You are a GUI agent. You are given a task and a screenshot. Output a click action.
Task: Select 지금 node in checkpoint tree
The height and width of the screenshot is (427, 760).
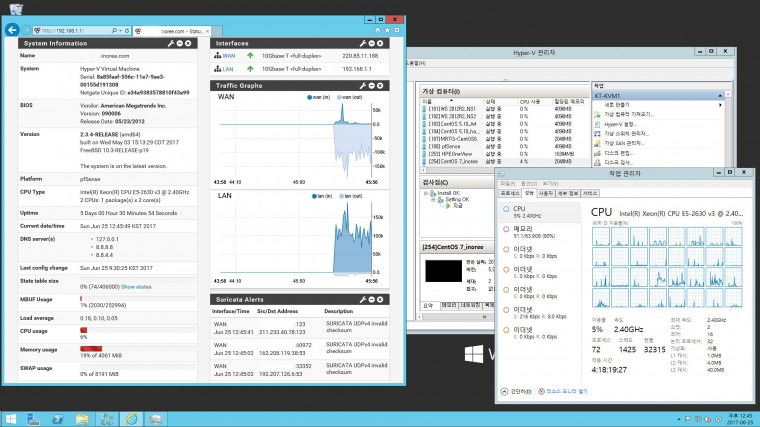click(457, 206)
